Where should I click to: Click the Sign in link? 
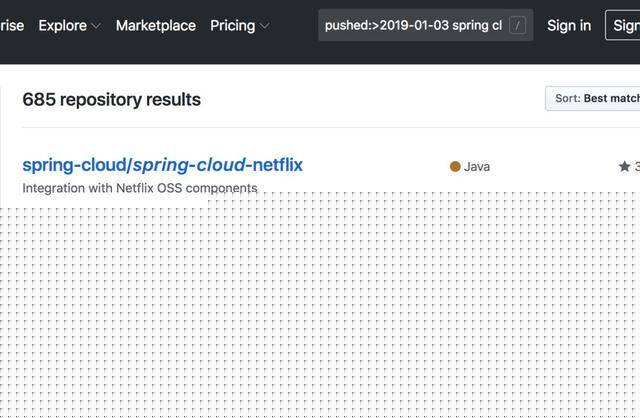(x=569, y=25)
